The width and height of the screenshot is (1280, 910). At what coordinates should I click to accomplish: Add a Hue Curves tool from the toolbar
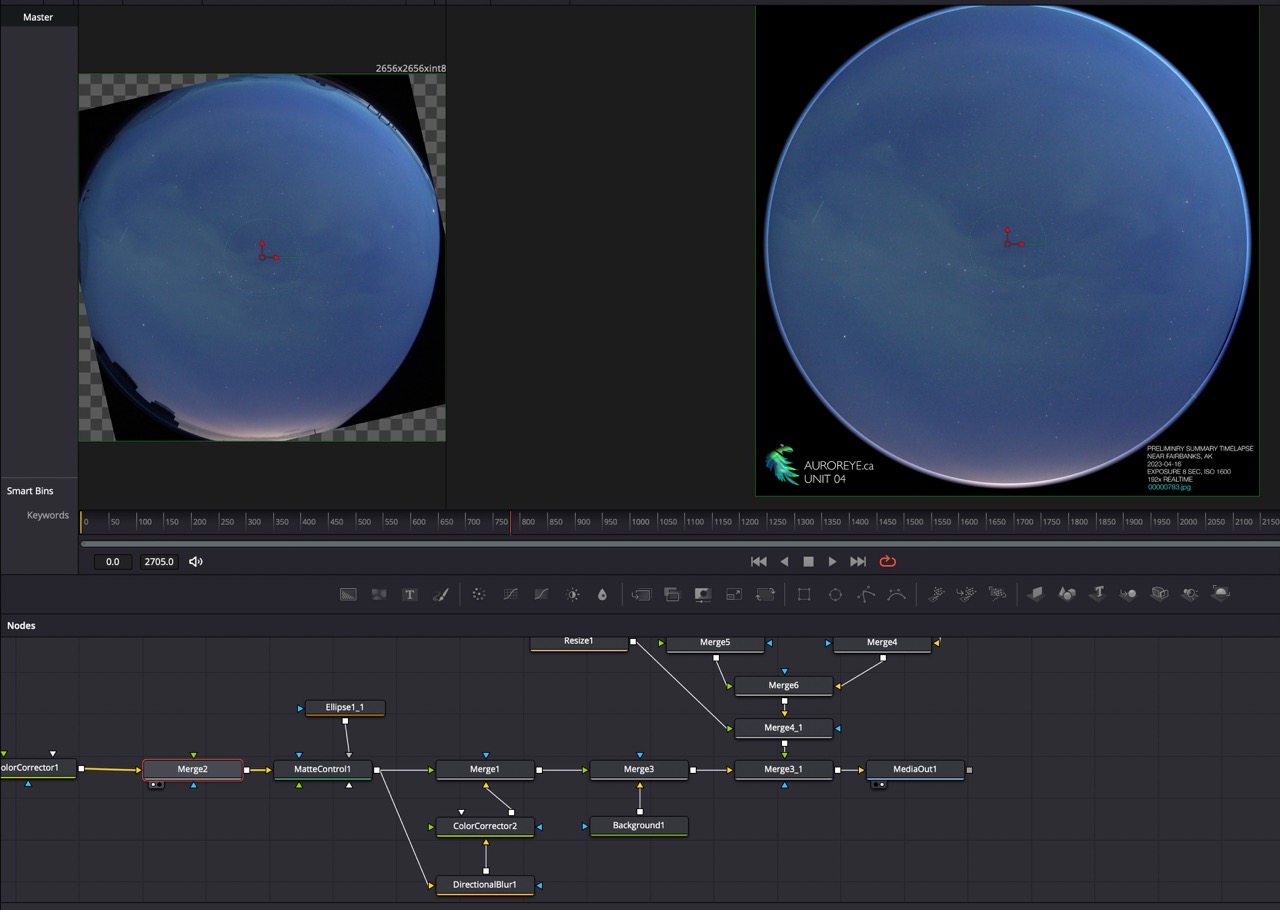tap(541, 594)
